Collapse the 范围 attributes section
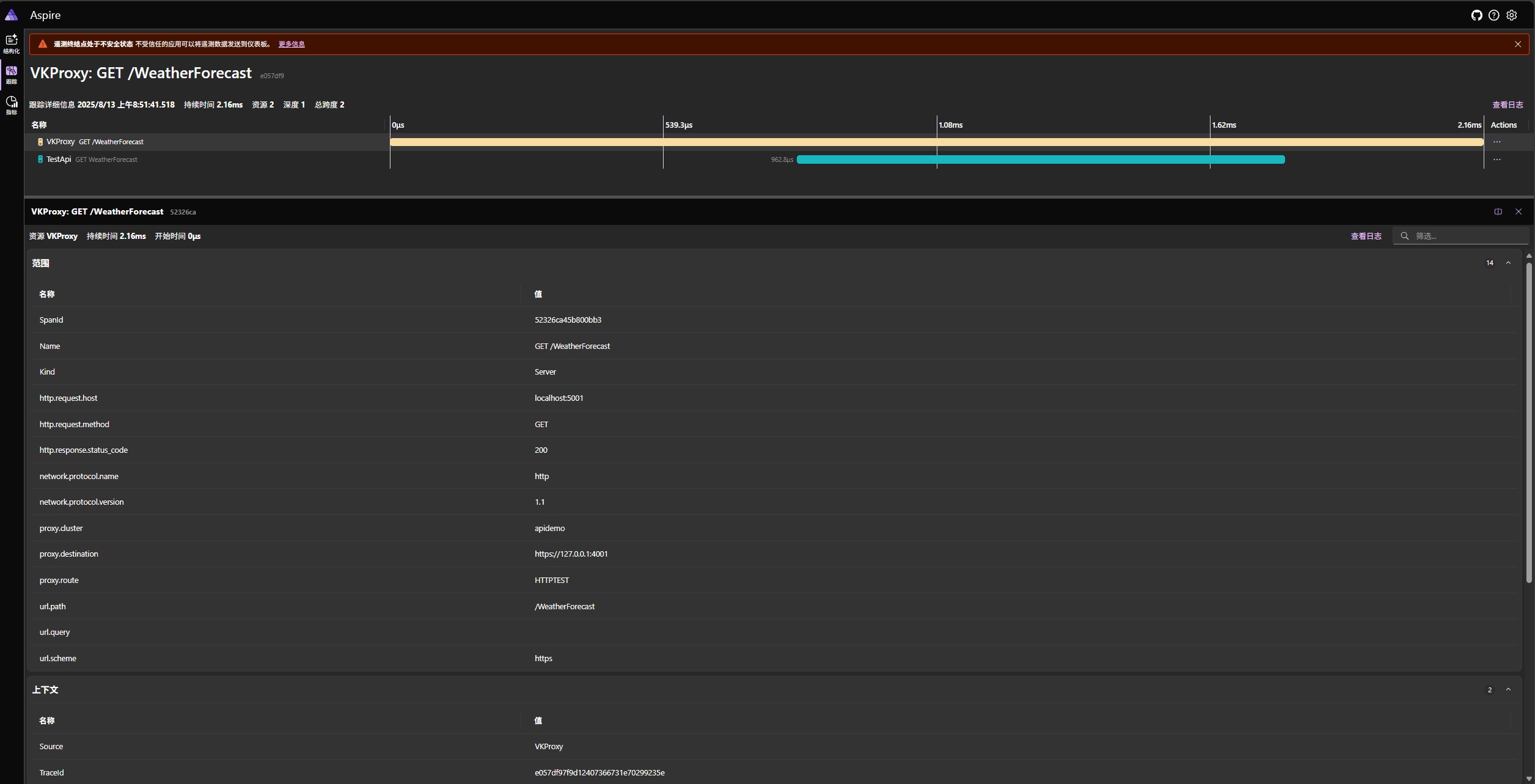 coord(1508,263)
